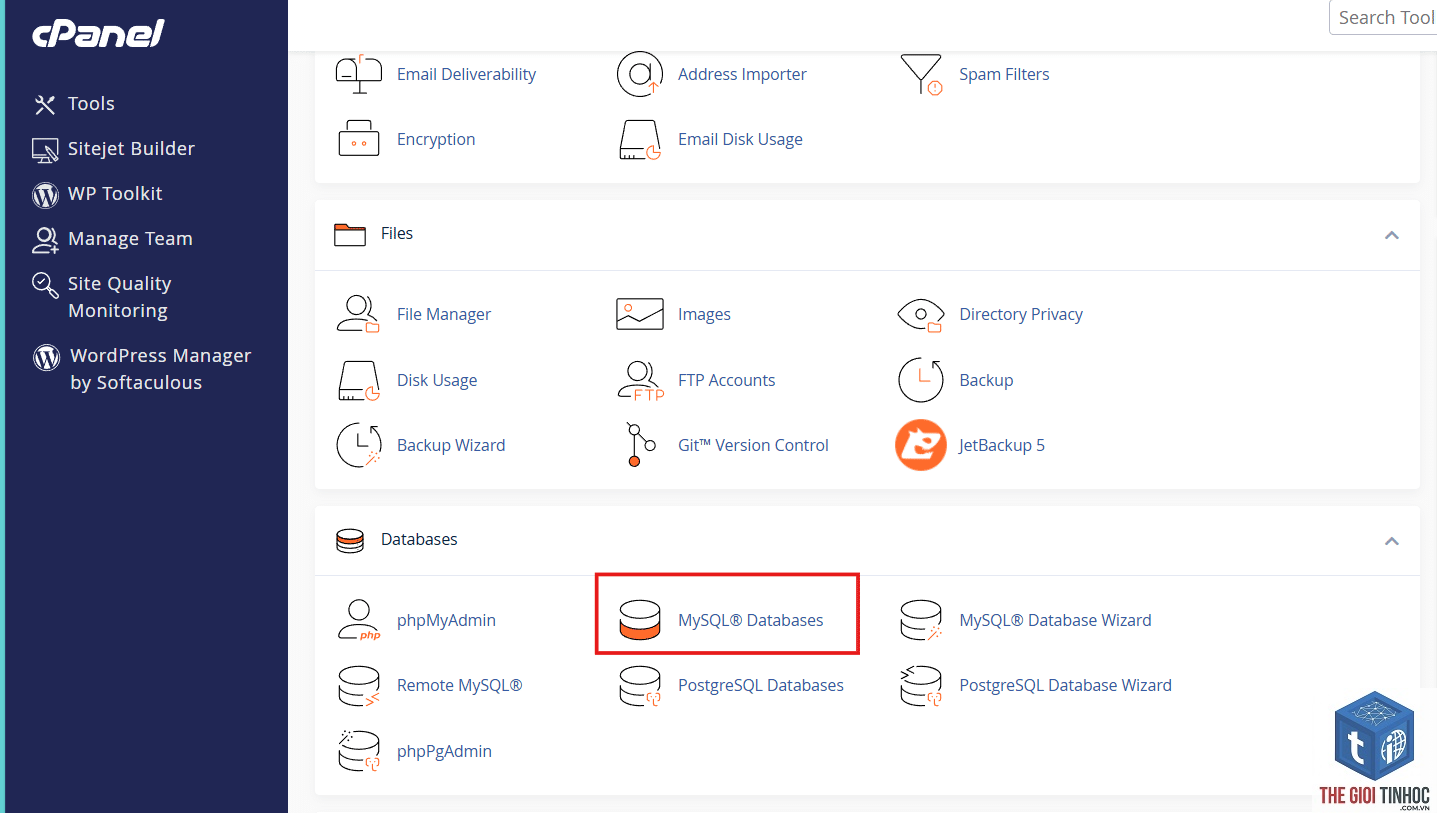The height and width of the screenshot is (813, 1437).
Task: Click the MySQL Databases cylinder icon
Action: click(x=640, y=620)
